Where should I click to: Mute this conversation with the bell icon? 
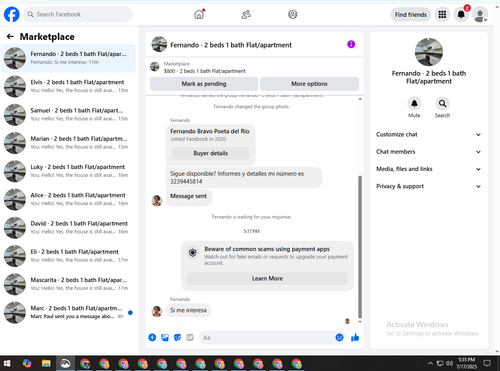point(414,103)
